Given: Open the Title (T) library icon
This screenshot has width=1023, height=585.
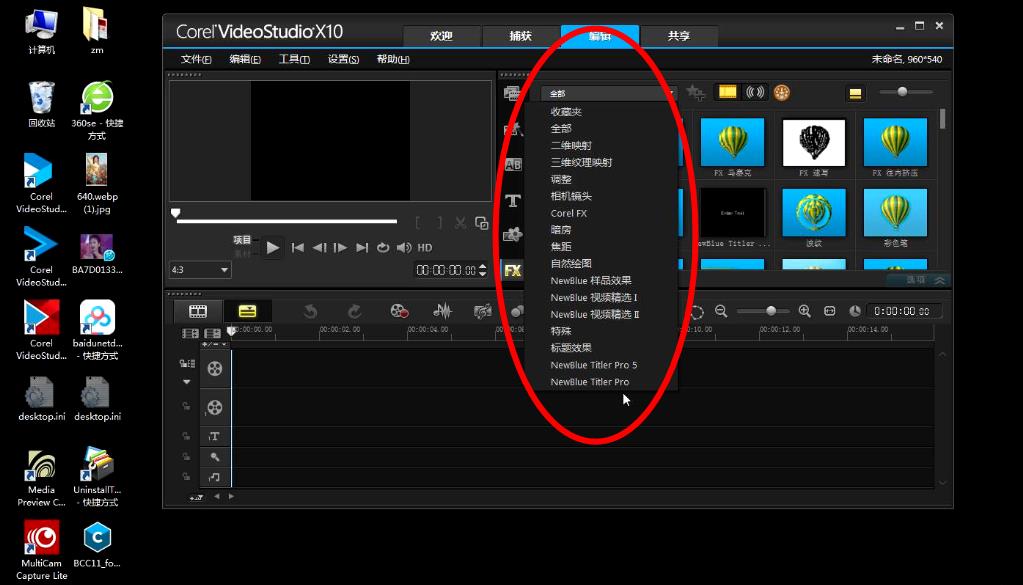Looking at the screenshot, I should coord(513,200).
